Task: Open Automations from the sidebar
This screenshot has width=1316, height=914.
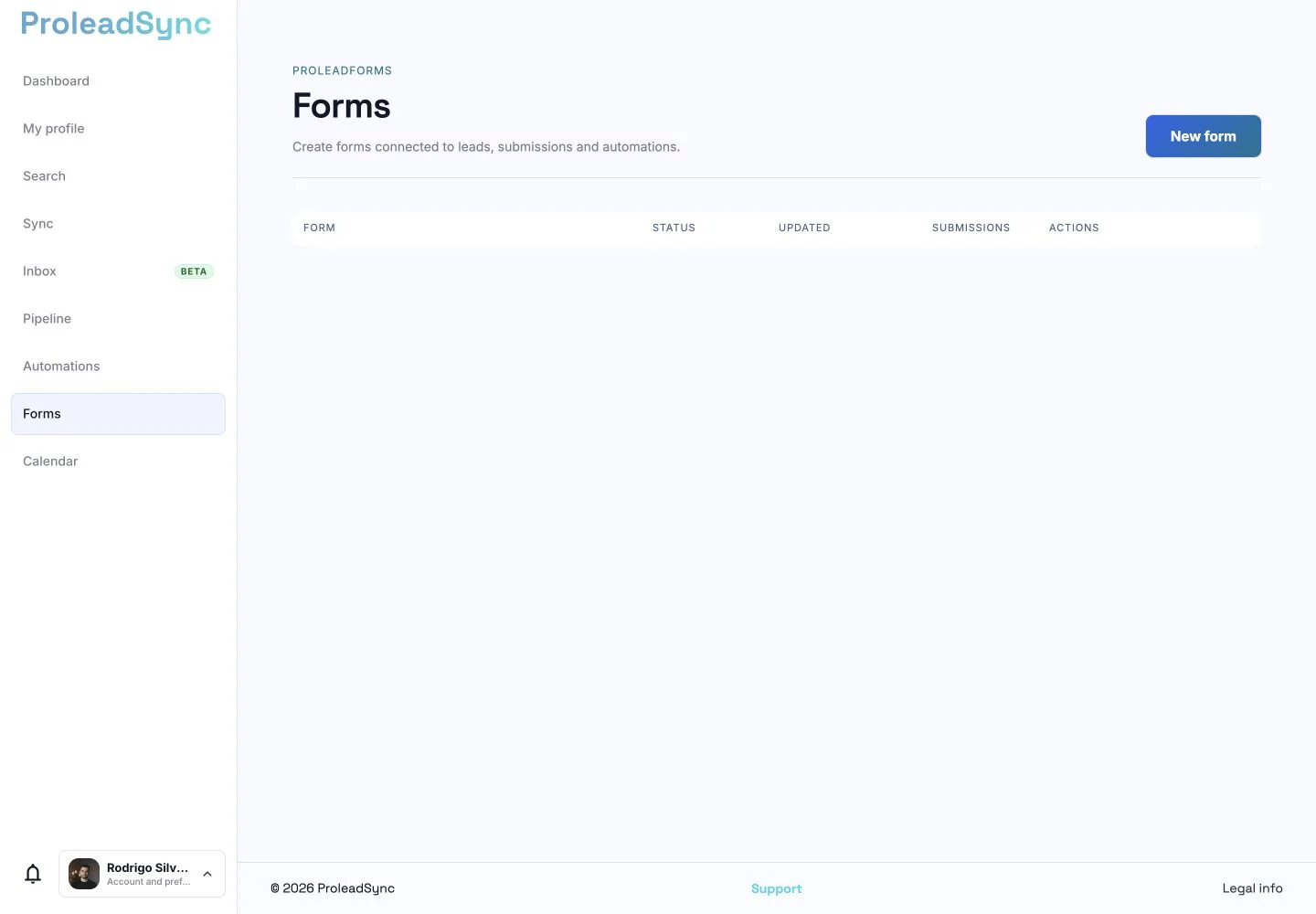Action: pyautogui.click(x=118, y=367)
